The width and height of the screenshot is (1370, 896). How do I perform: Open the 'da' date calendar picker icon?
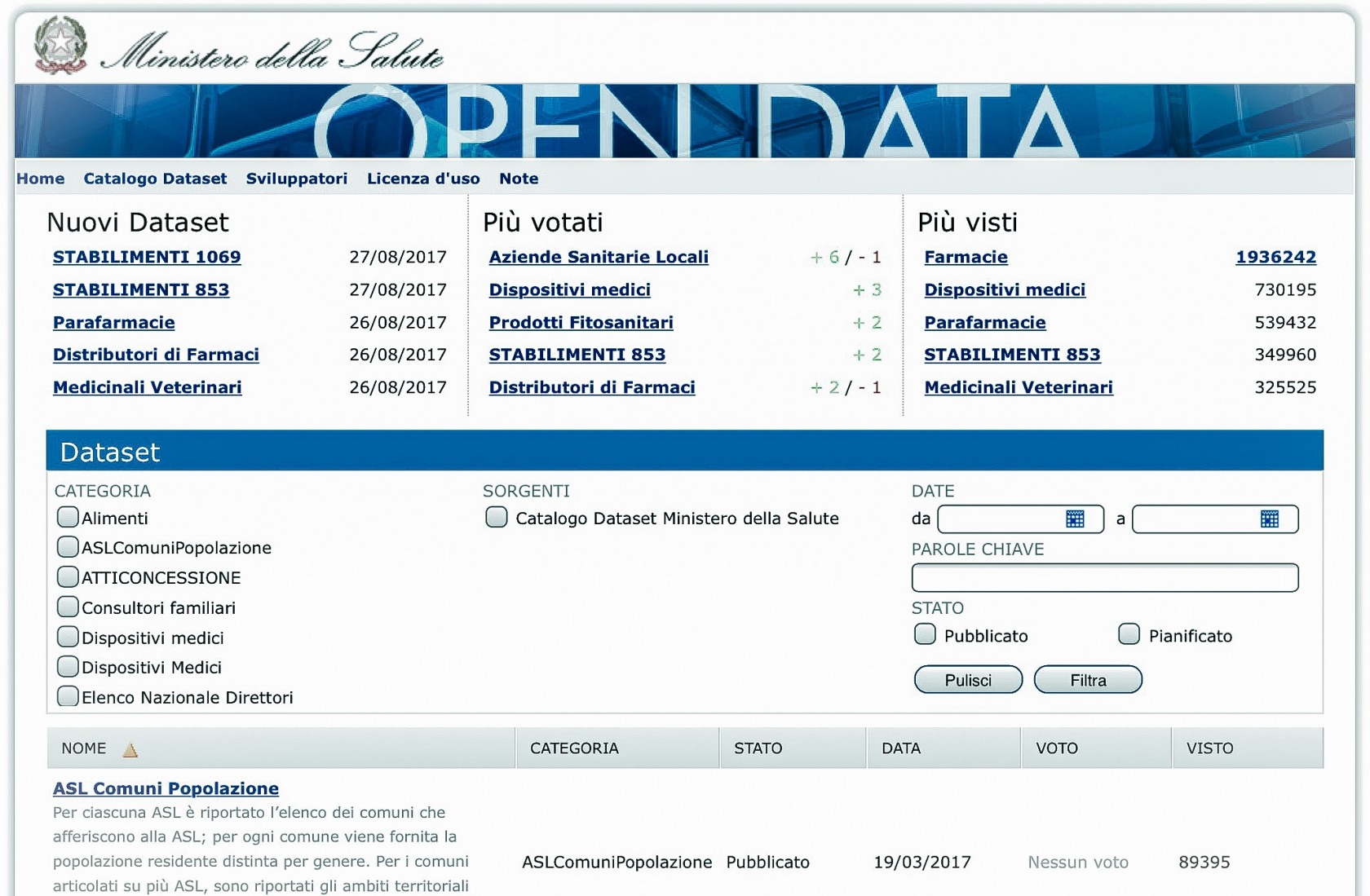(x=1075, y=519)
